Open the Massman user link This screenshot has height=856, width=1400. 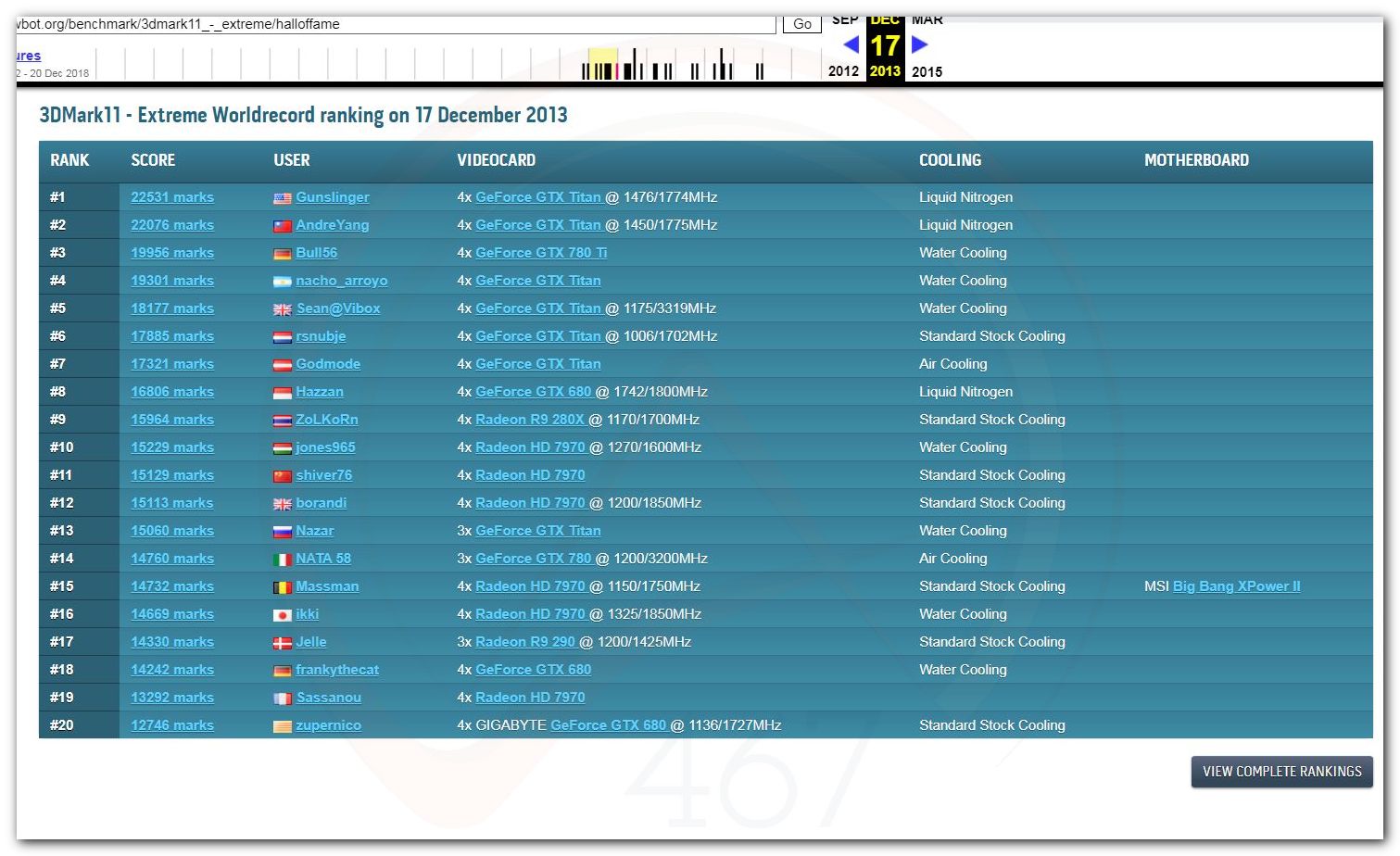[327, 586]
